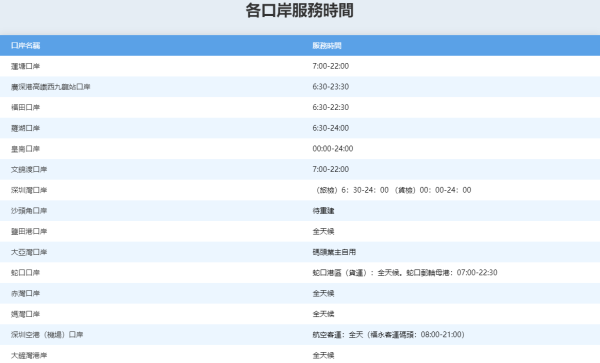Select the 大鏟灣港岸 row name
Screen dimensions: 600x363
pos(29,355)
